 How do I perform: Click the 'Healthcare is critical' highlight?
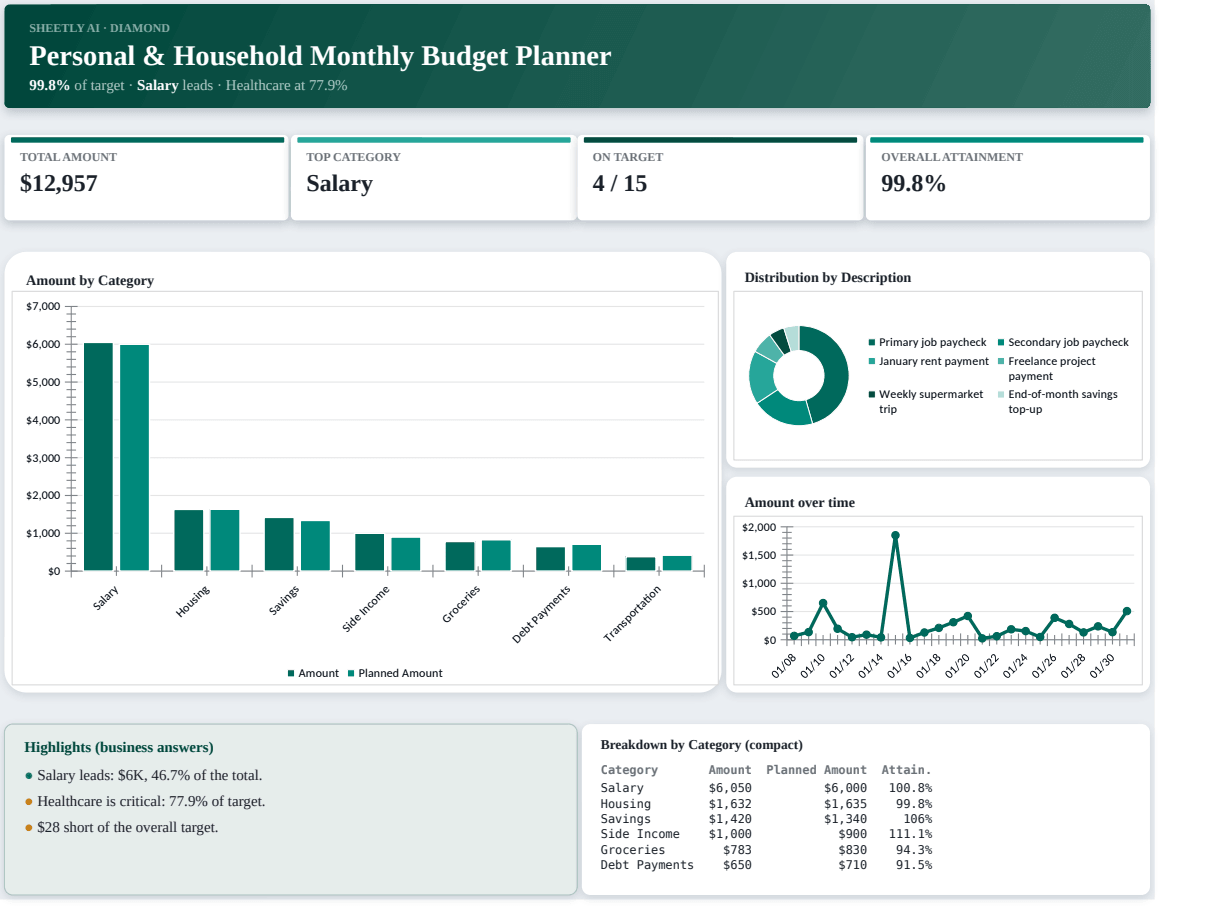151,802
